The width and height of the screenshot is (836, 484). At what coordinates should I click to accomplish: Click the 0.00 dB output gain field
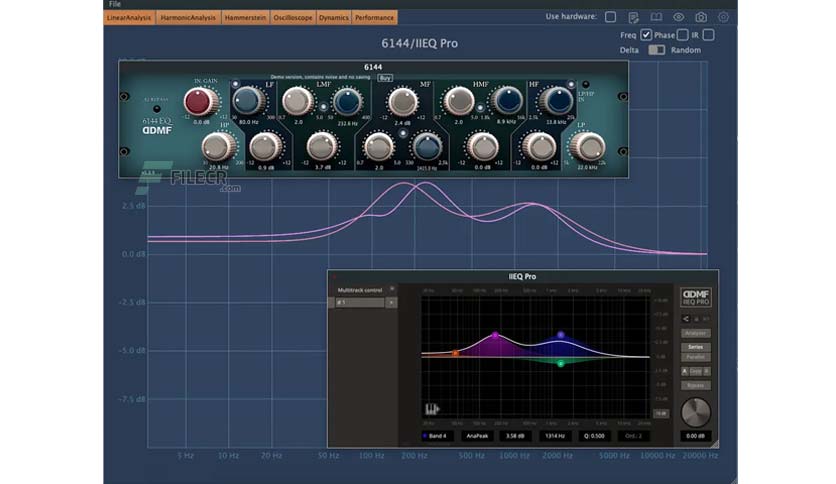coord(695,436)
